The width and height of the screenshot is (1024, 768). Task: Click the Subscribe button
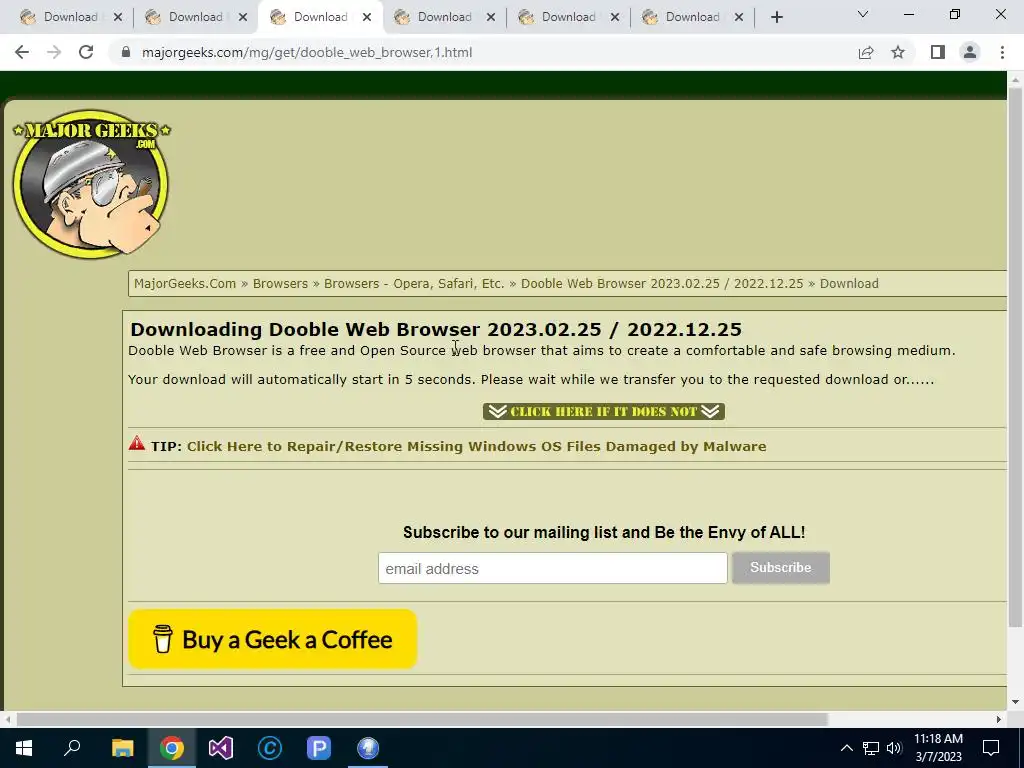pyautogui.click(x=780, y=568)
